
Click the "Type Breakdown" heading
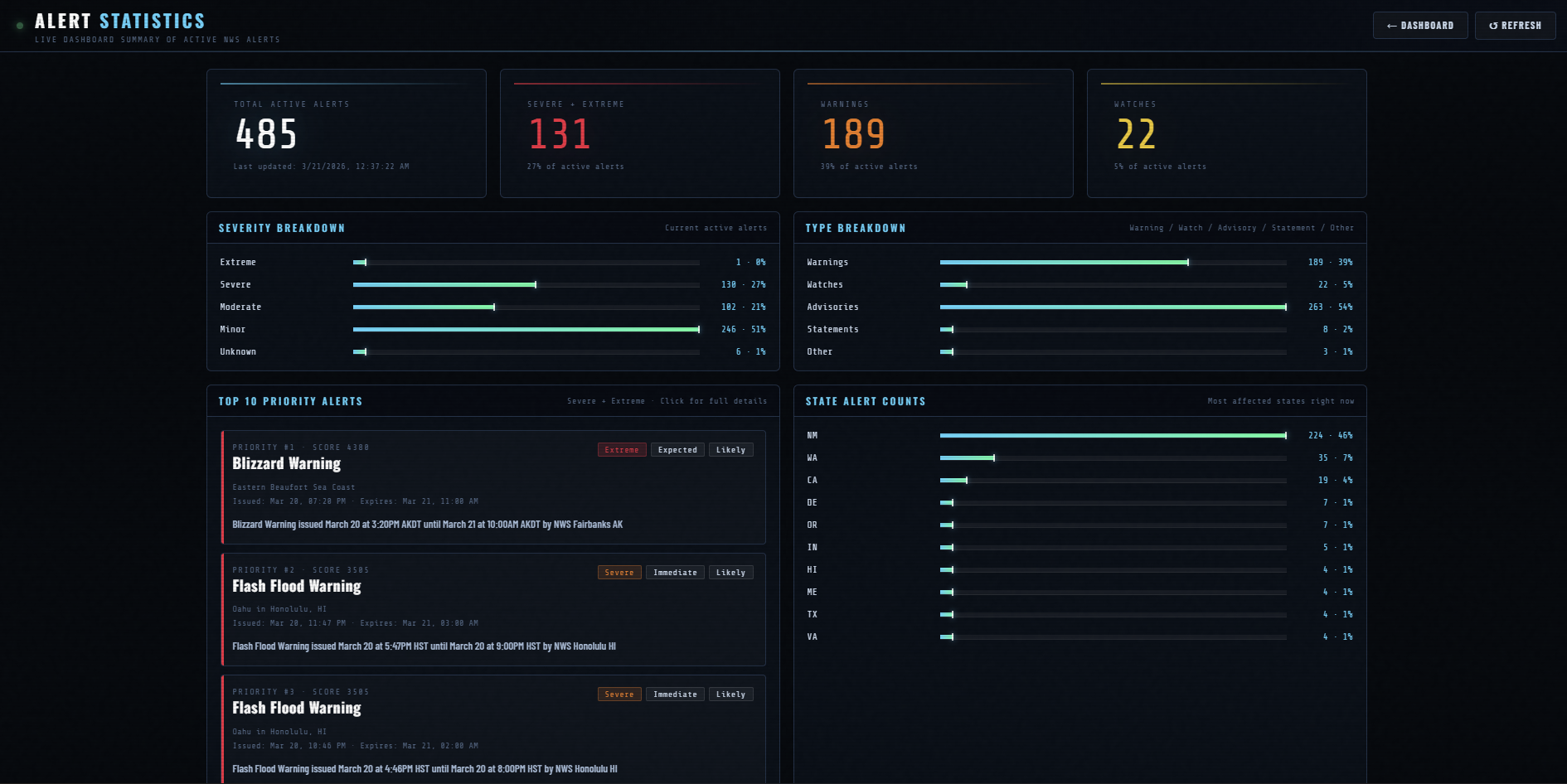(856, 229)
